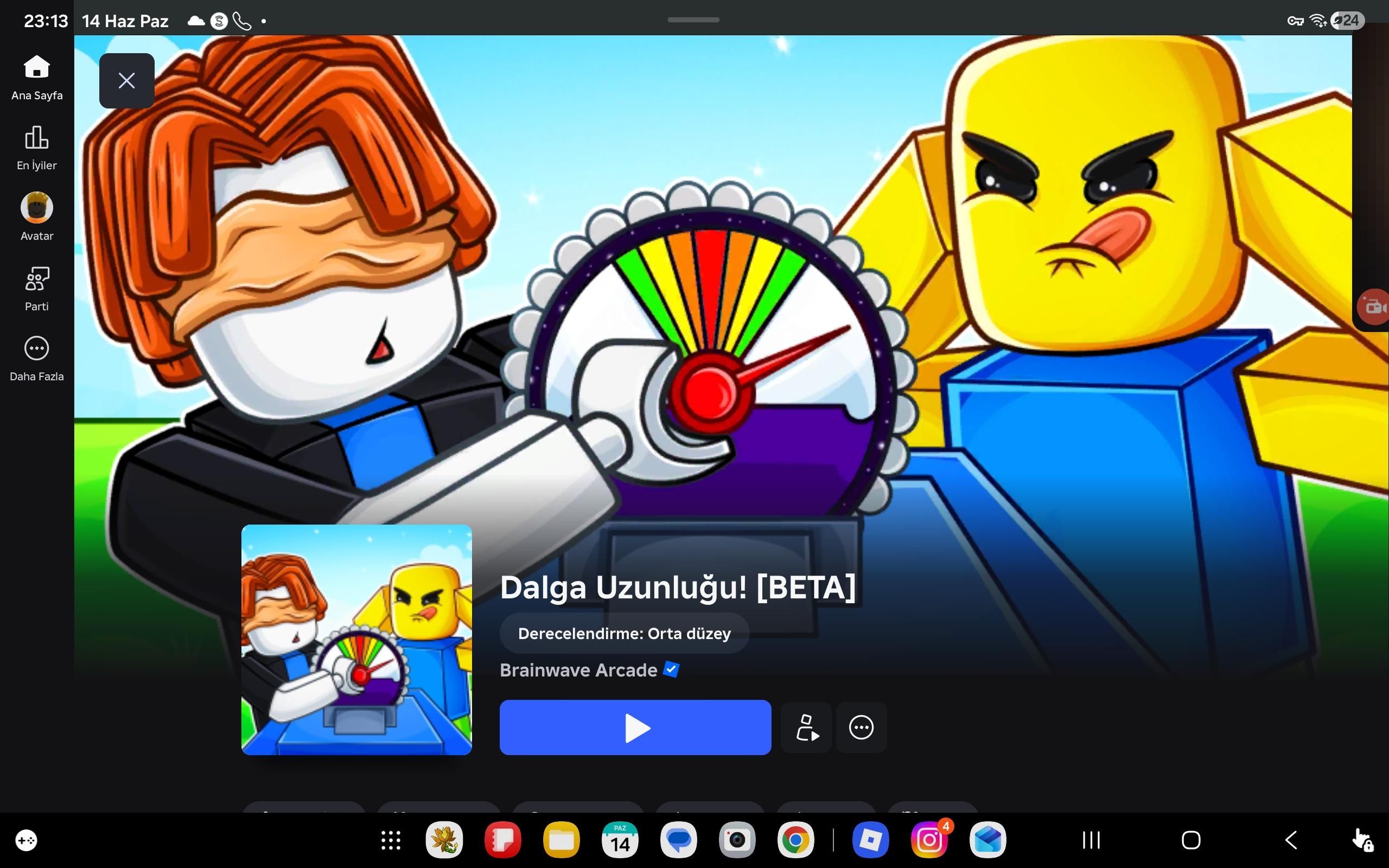Tap the battery indicator showing 24

coord(1347,21)
